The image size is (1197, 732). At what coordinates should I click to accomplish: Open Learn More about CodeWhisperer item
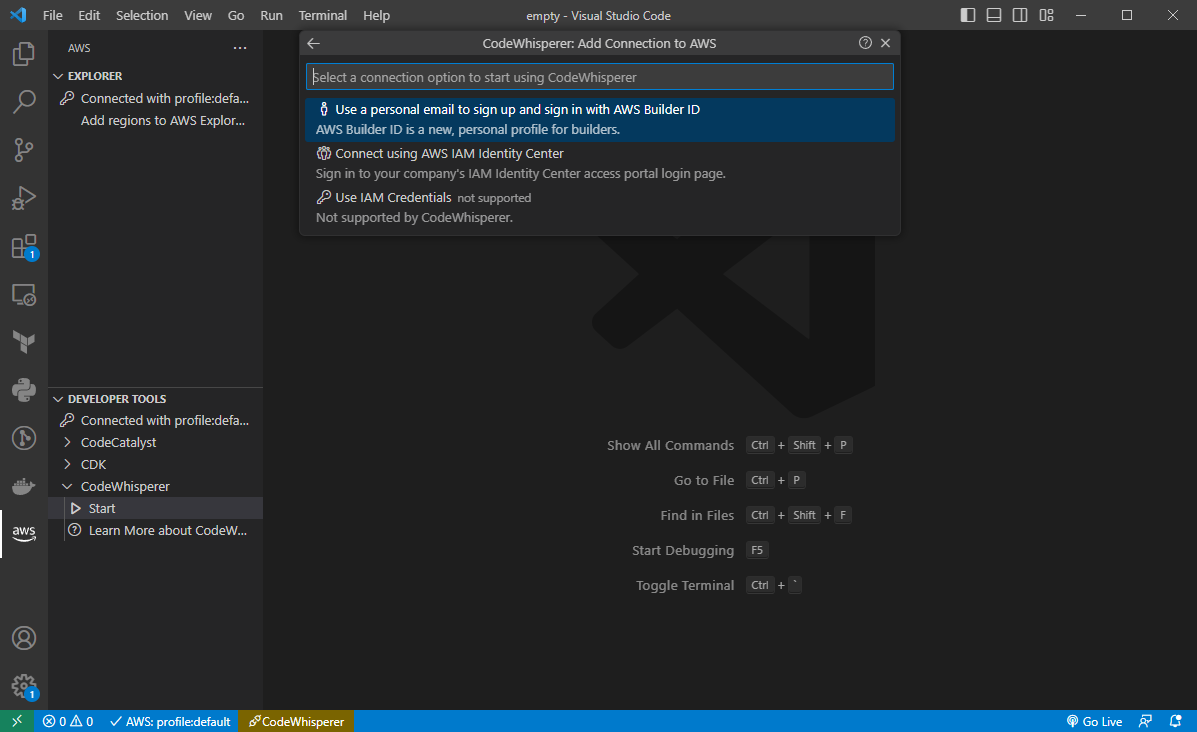pyautogui.click(x=156, y=530)
